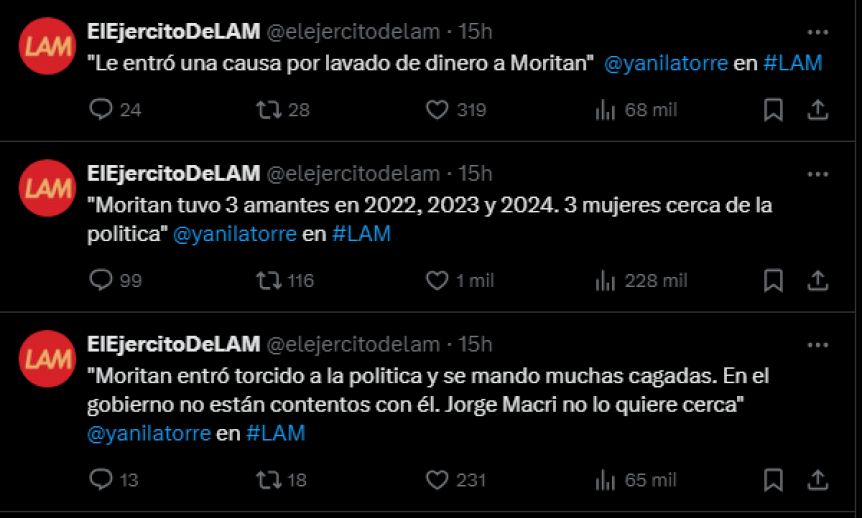Screen dimensions: 862x518
Task: Open more options on the 3 amantes tweet
Action: point(817,174)
